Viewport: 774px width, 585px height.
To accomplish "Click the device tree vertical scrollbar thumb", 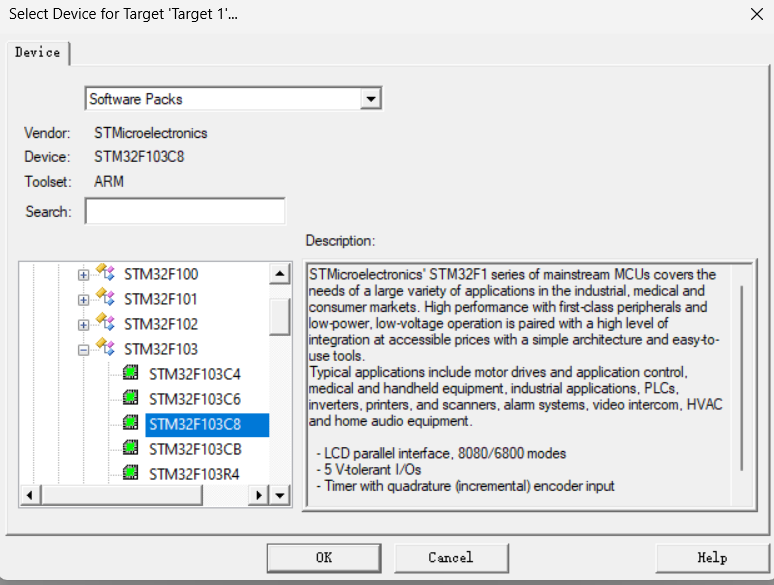I will [280, 317].
